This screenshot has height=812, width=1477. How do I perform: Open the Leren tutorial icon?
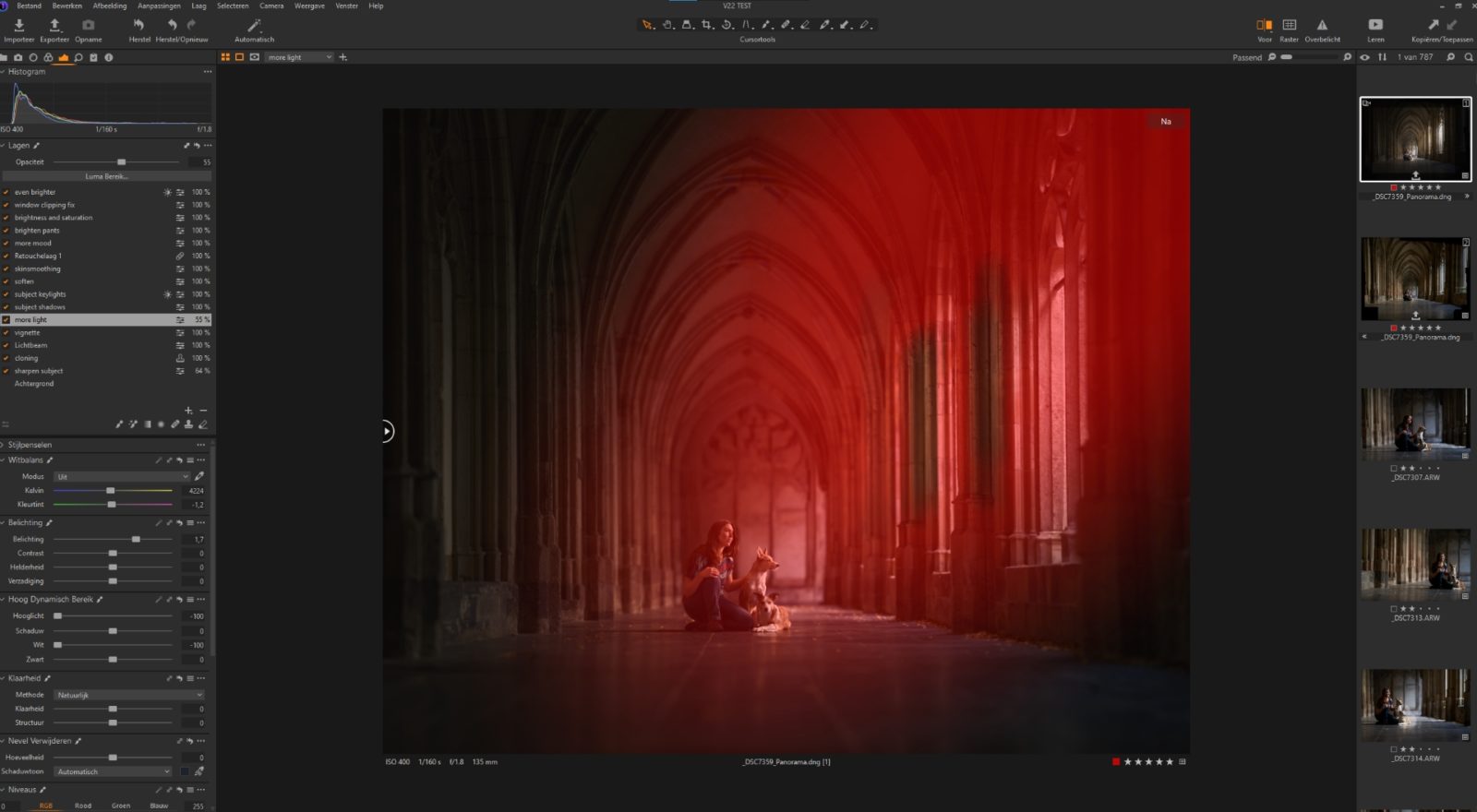[1375, 25]
